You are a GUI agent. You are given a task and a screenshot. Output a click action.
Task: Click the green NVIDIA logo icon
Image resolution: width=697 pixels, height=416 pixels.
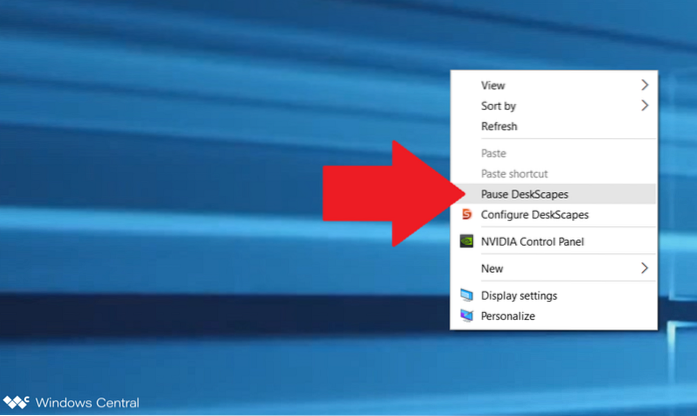[x=466, y=241]
